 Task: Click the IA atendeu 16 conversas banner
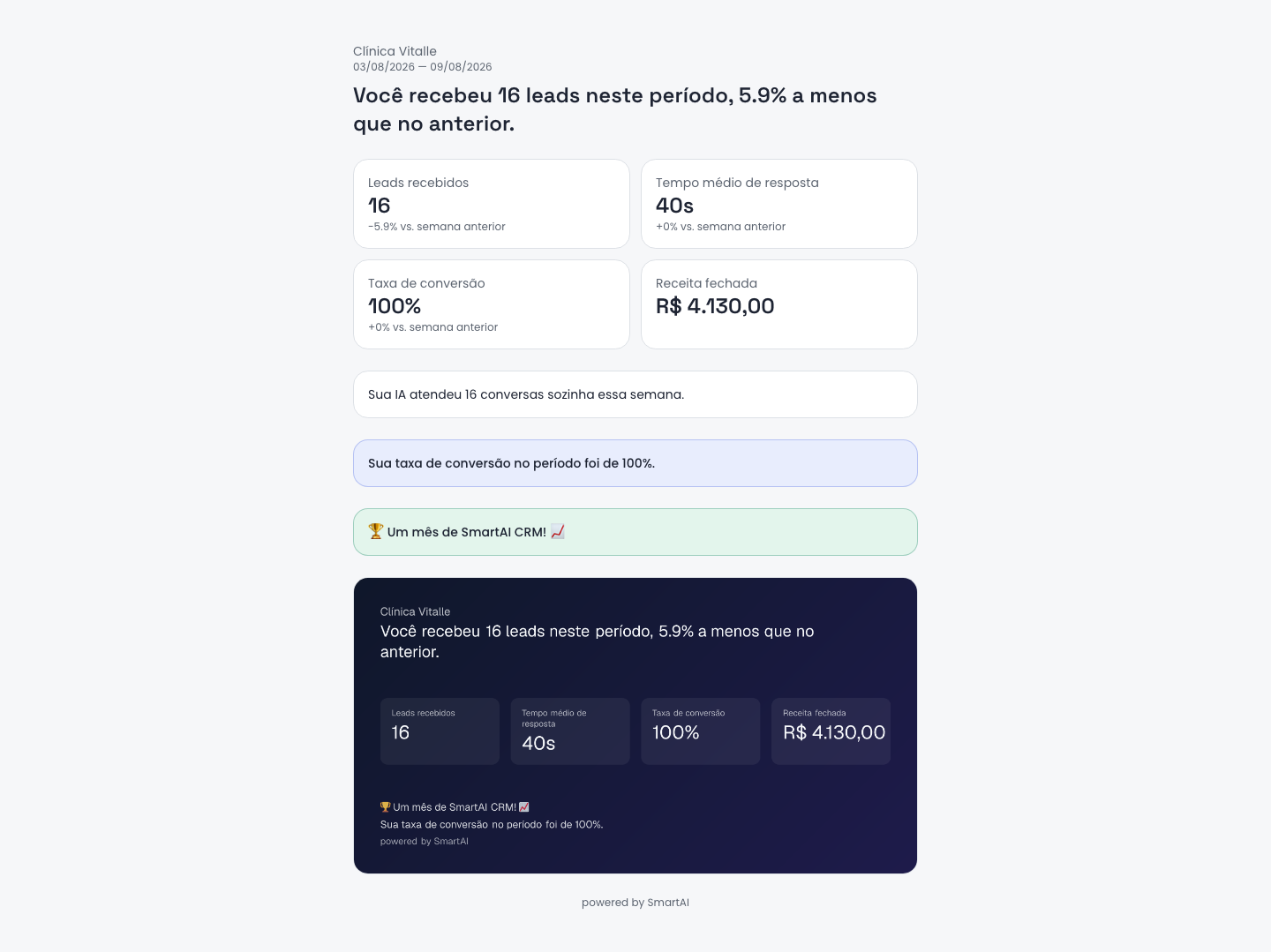(635, 394)
